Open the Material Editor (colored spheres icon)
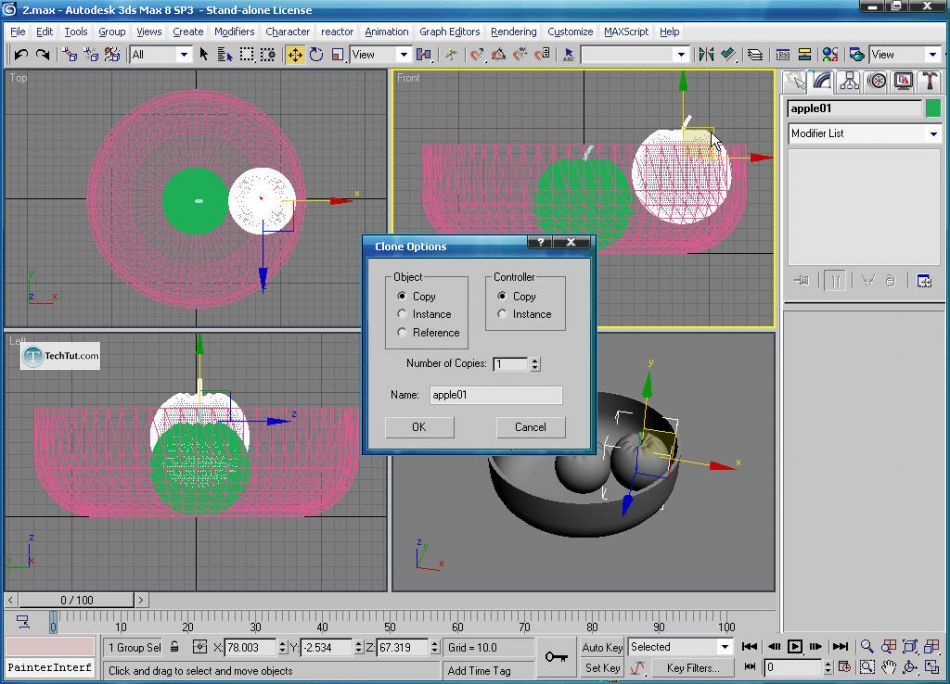Image resolution: width=950 pixels, height=684 pixels. [831, 55]
